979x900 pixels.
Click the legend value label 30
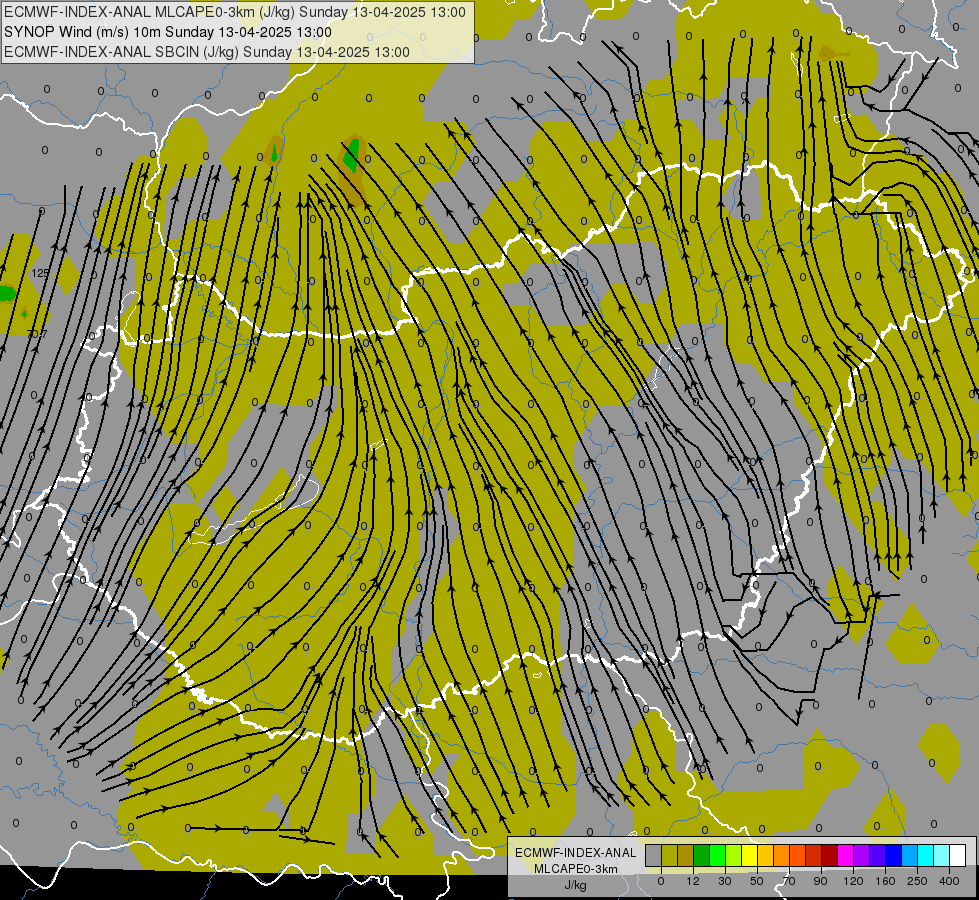pyautogui.click(x=725, y=881)
